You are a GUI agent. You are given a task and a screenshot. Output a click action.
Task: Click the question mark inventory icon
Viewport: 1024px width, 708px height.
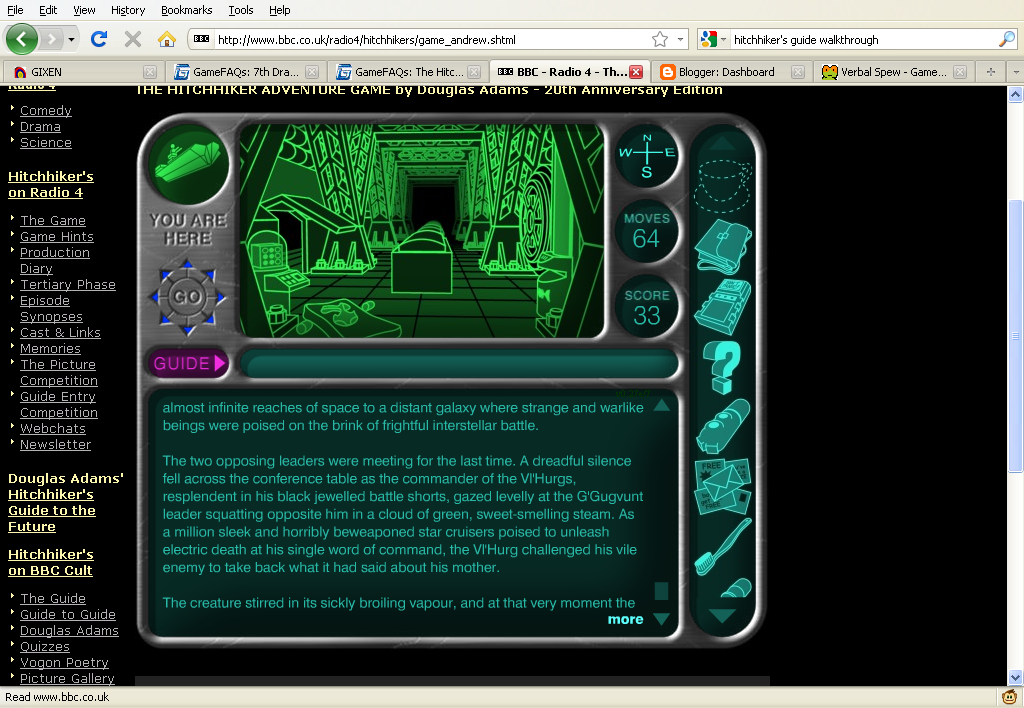(x=722, y=365)
